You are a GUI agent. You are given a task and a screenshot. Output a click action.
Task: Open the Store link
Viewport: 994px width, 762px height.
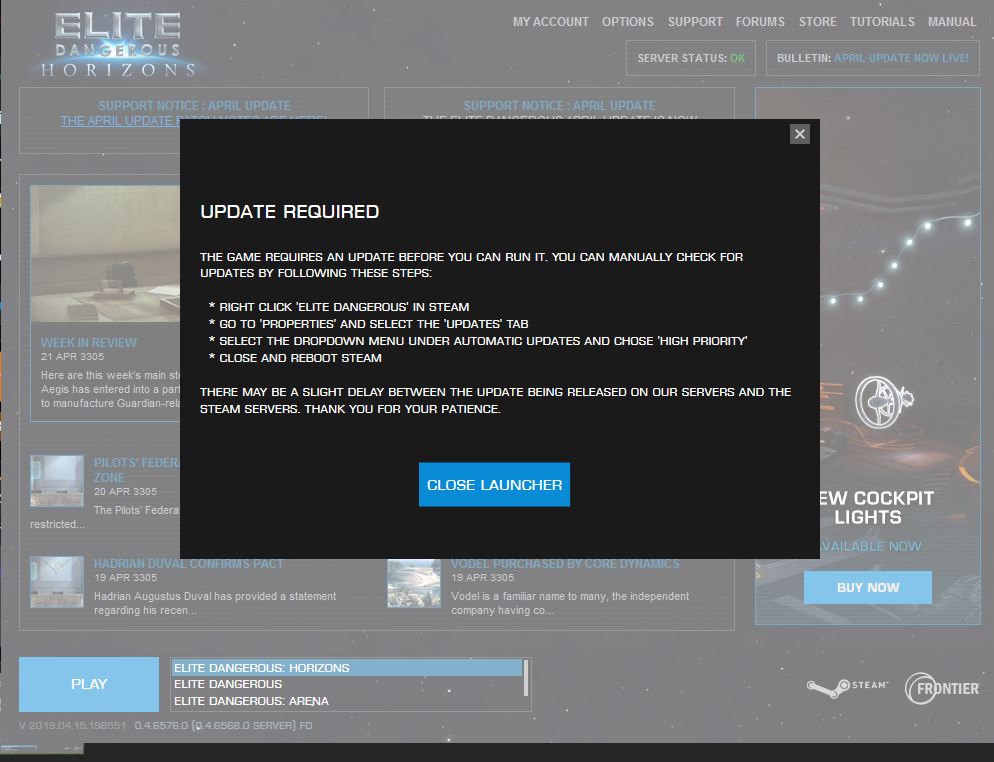coord(817,22)
